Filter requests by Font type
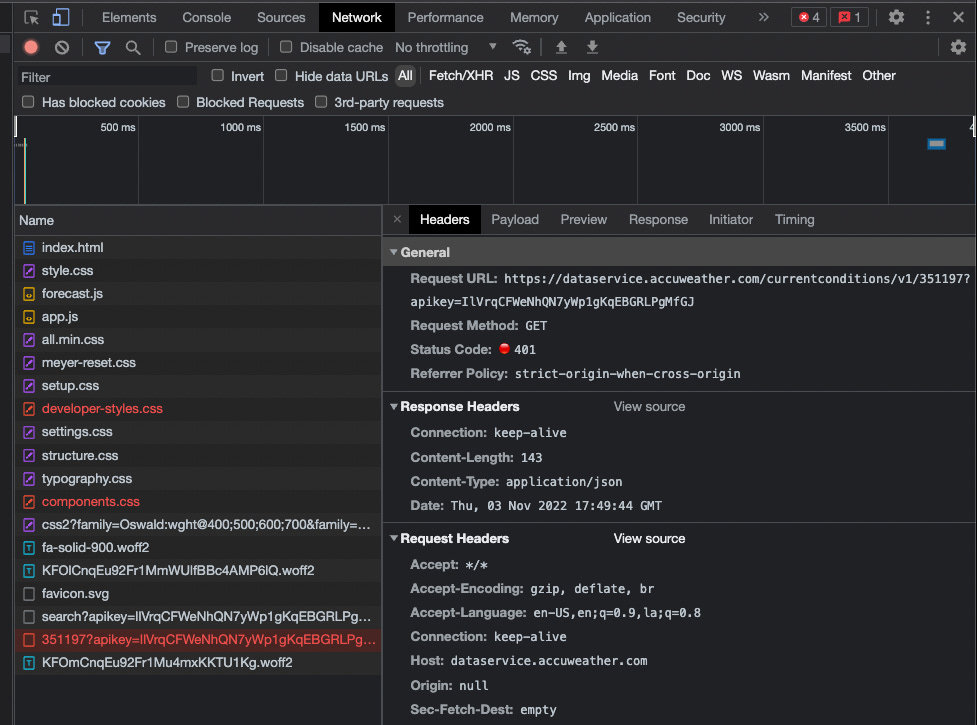The width and height of the screenshot is (977, 725). coord(662,75)
